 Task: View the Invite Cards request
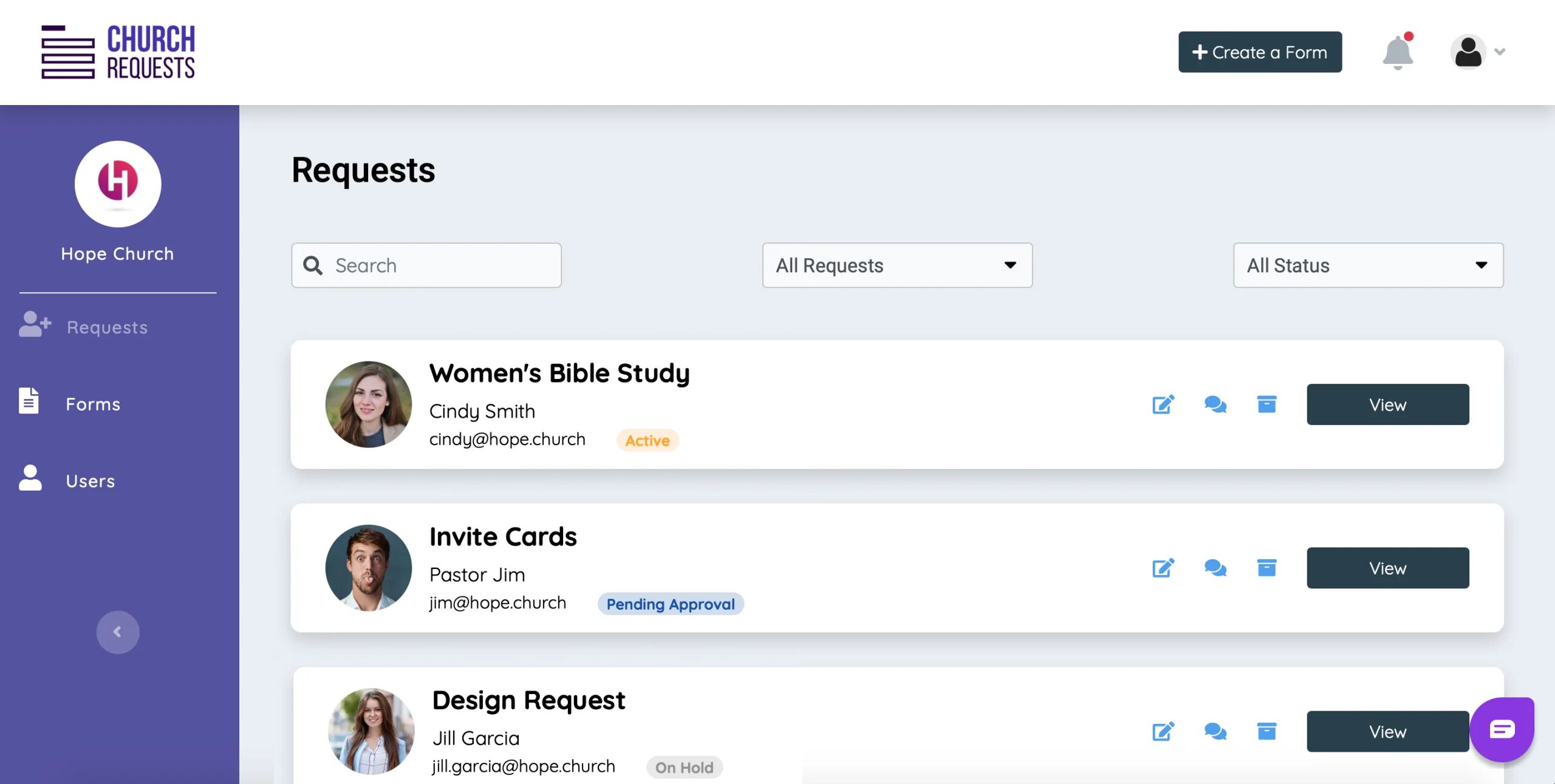pos(1387,568)
